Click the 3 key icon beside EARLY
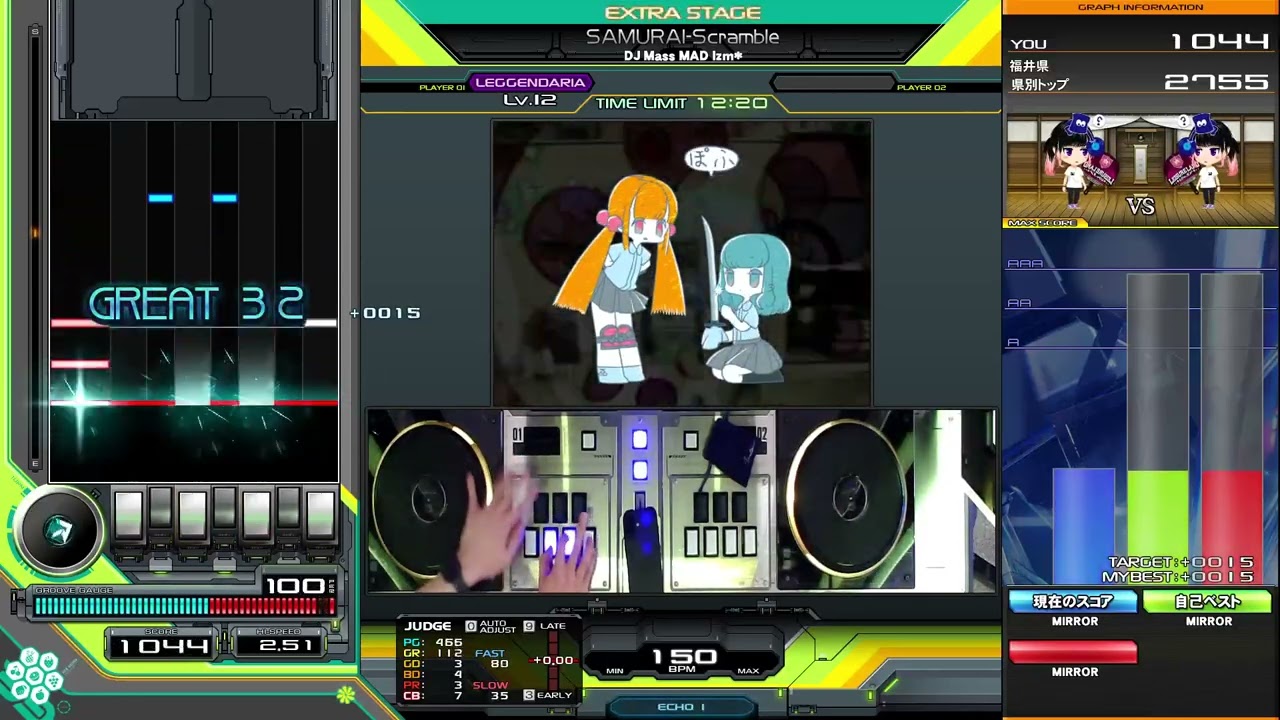 529,695
